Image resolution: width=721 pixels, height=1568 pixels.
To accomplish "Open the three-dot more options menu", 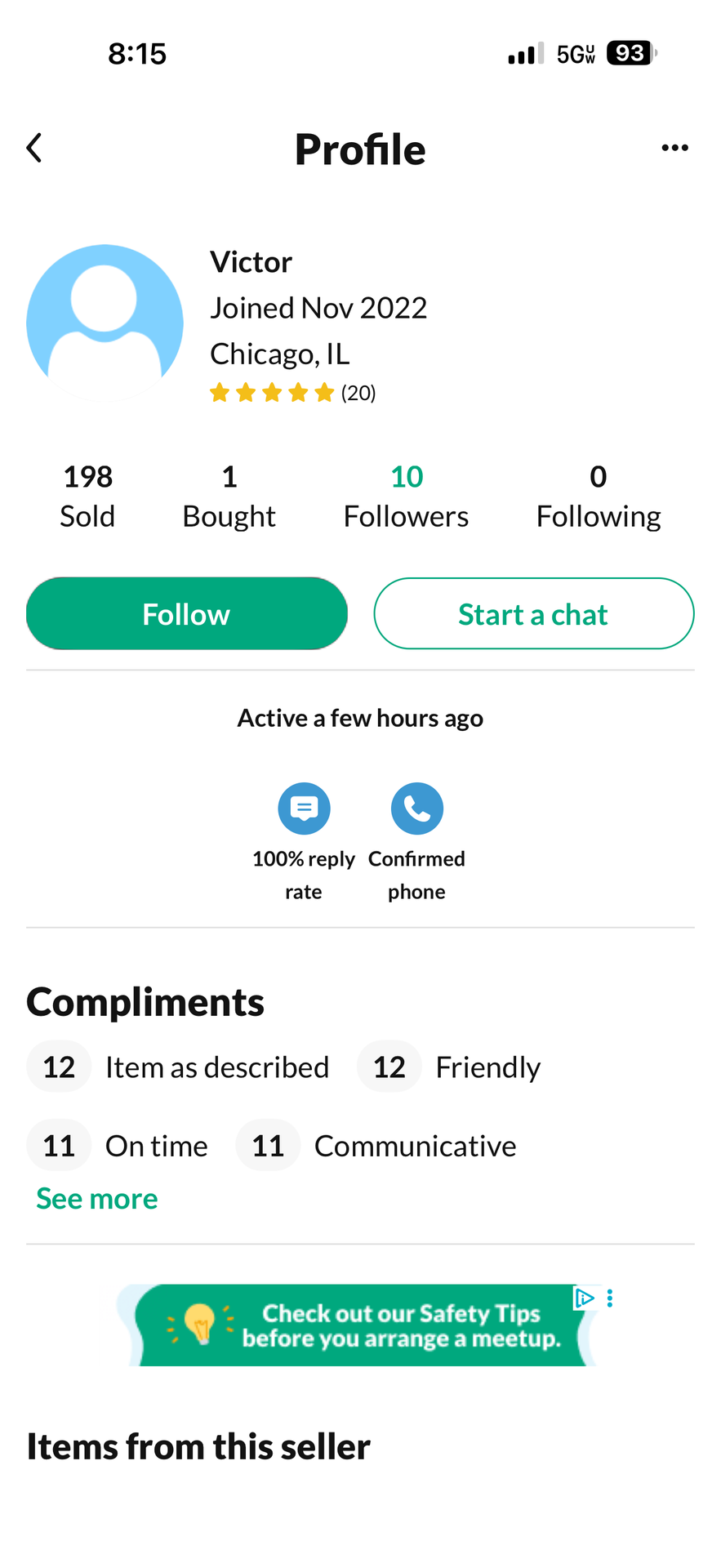I will pos(674,148).
